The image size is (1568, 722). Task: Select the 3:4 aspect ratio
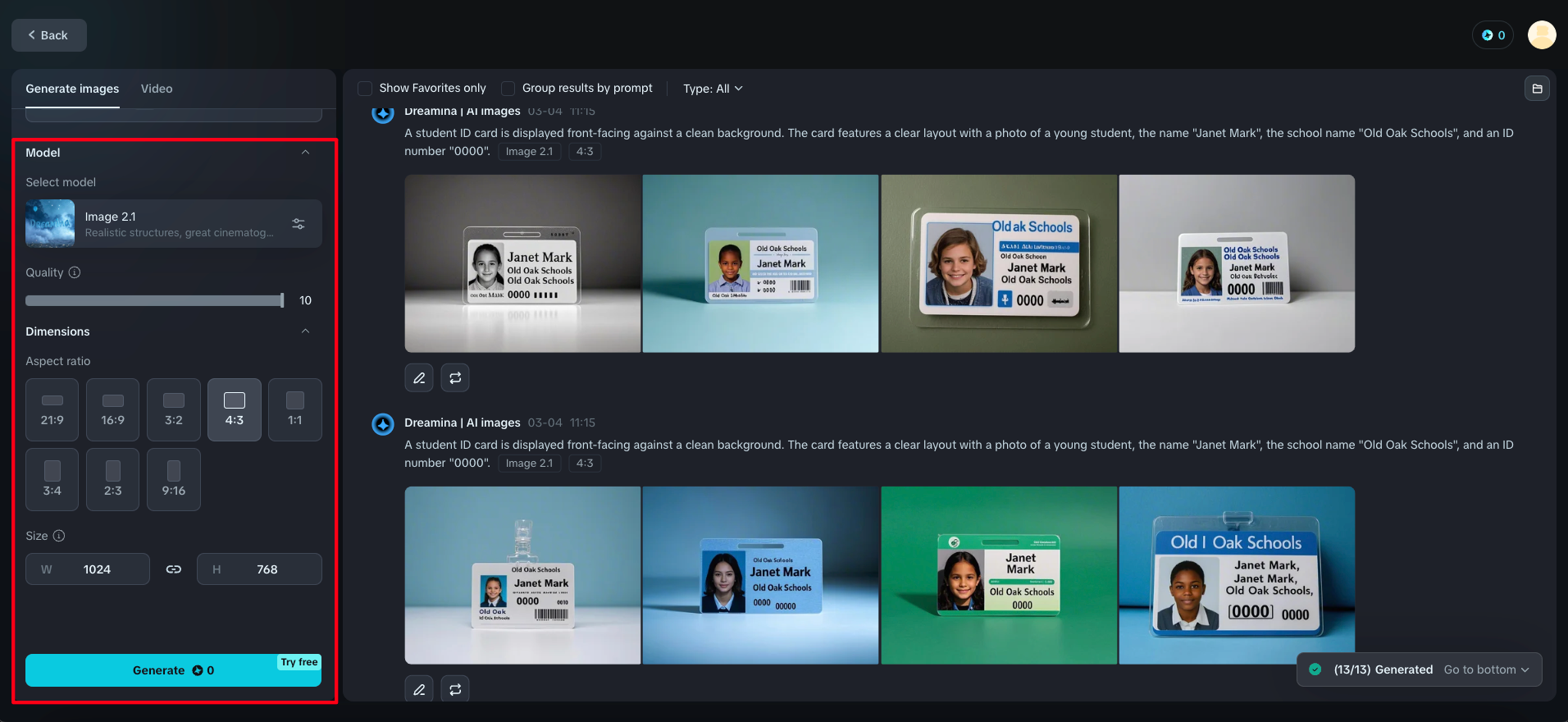click(52, 480)
